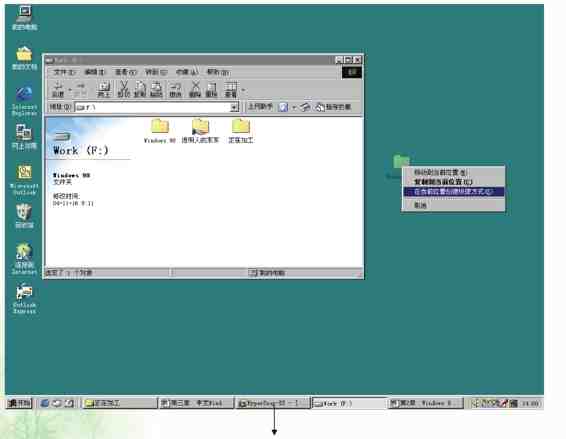The width and height of the screenshot is (566, 439).
Task: Expand the Back button history arrow
Action: (x=70, y=90)
